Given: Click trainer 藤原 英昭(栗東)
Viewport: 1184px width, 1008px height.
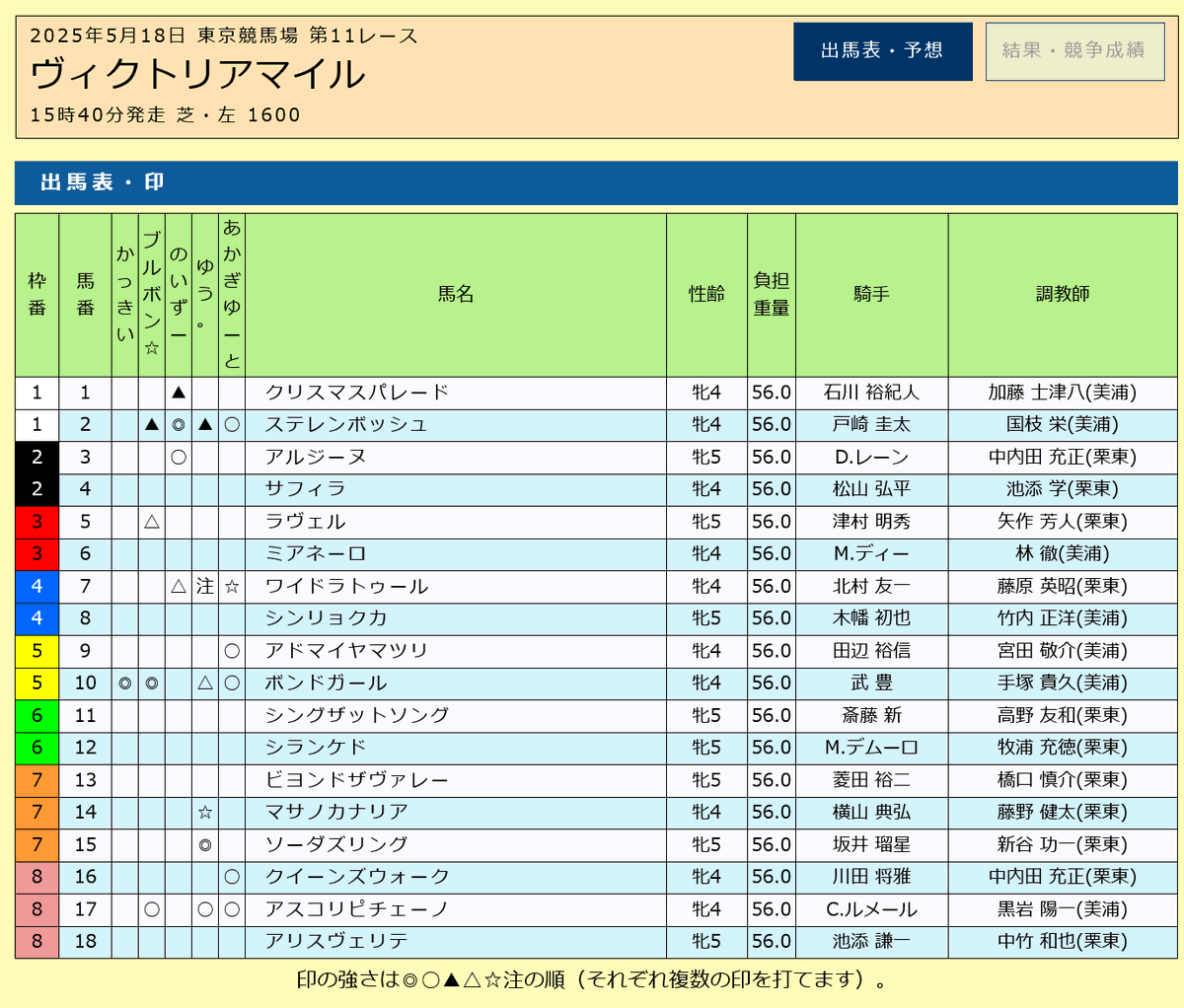Looking at the screenshot, I should (x=1063, y=587).
